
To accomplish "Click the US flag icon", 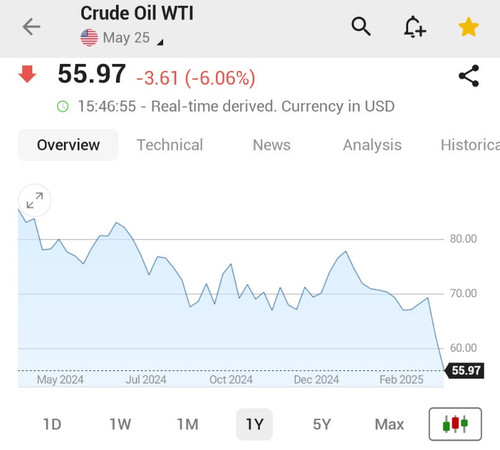I will pos(89,38).
